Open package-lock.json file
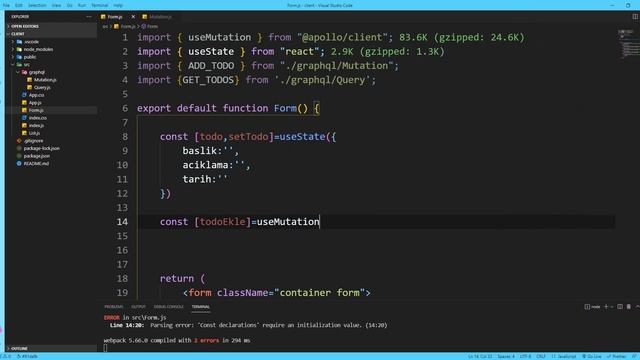Viewport: 640px width, 360px height. pos(41,149)
